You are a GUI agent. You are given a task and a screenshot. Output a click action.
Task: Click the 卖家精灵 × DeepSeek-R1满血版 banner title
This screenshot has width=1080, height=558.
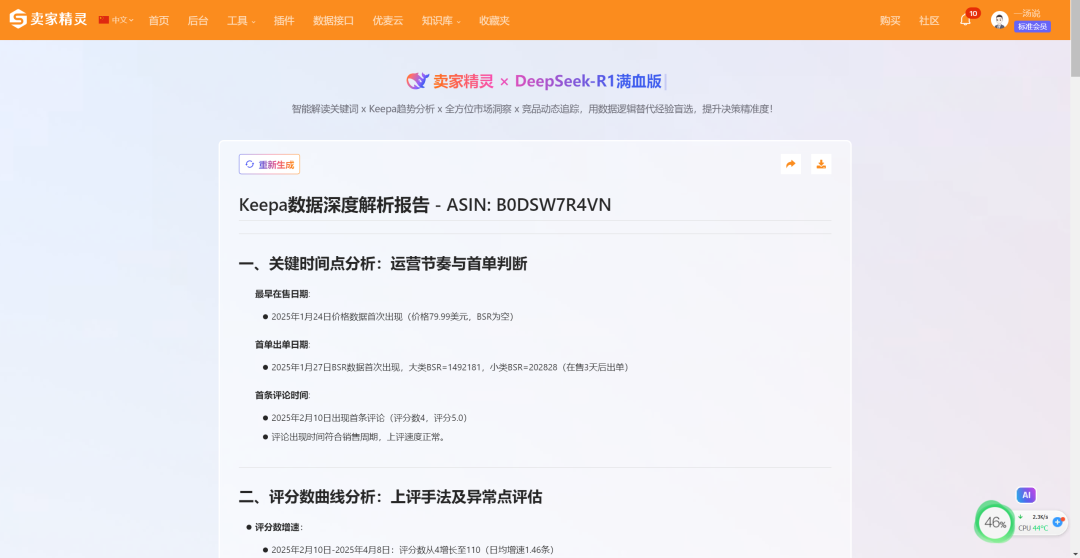pyautogui.click(x=547, y=81)
